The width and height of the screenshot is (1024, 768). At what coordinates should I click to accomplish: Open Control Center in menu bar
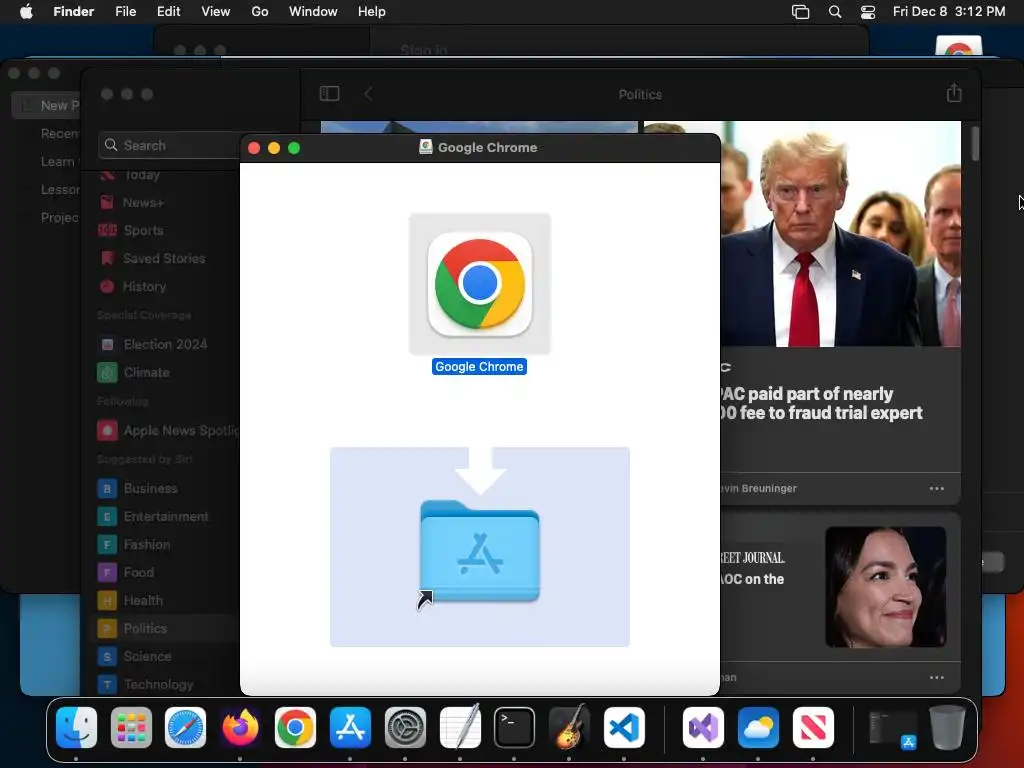(868, 12)
